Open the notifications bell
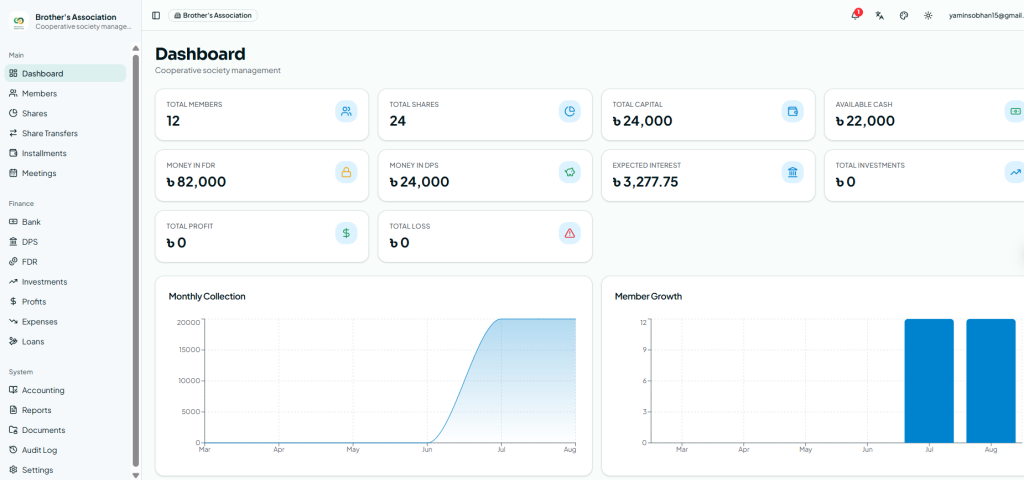Screen dimensions: 1024x480 point(856,15)
